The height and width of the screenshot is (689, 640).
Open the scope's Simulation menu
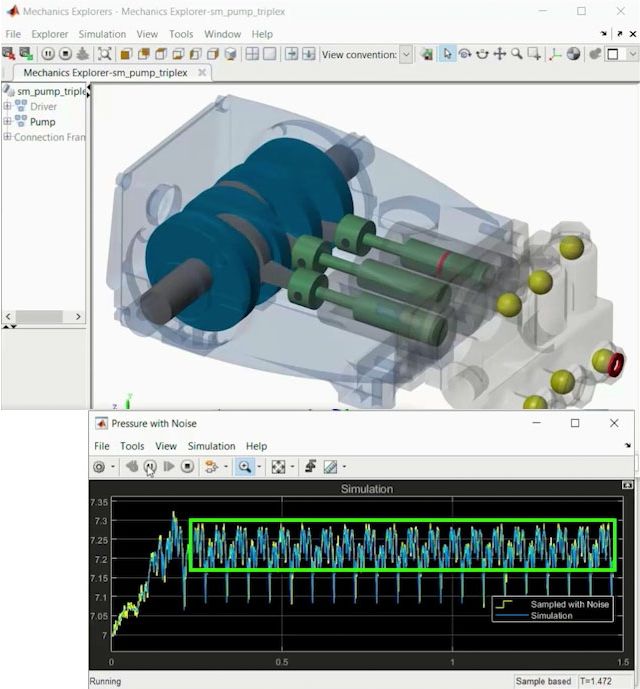click(x=211, y=446)
